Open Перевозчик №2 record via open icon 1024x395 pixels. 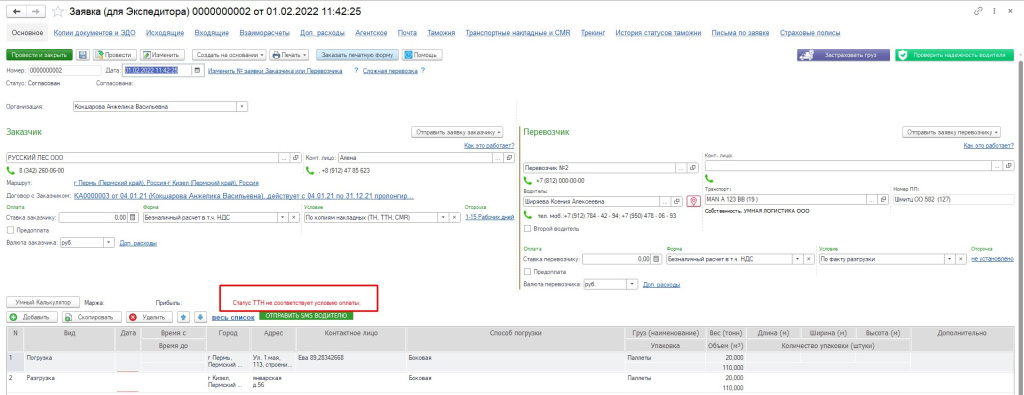coord(694,168)
